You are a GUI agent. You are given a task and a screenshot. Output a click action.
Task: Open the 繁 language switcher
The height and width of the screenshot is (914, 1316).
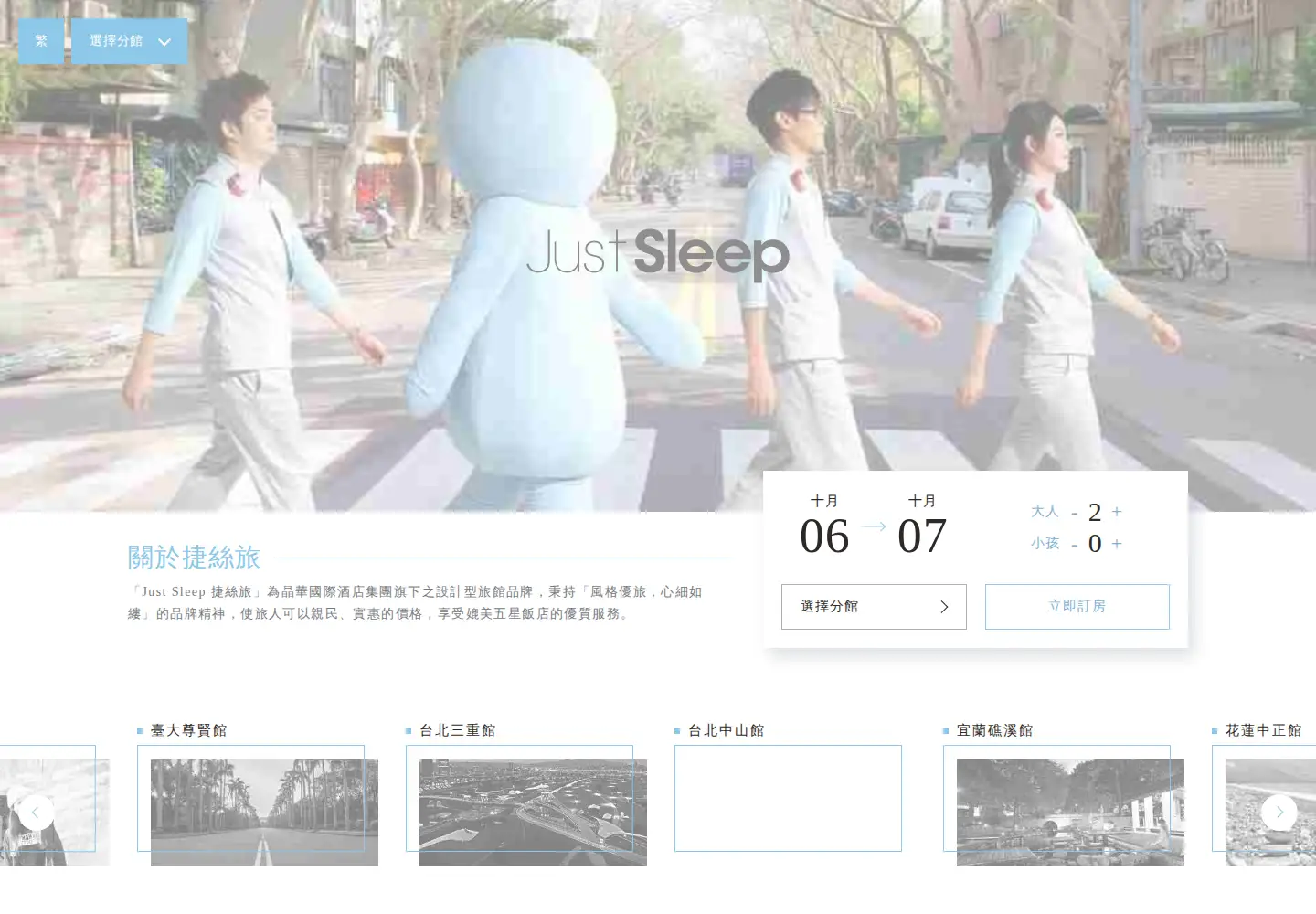[x=41, y=41]
